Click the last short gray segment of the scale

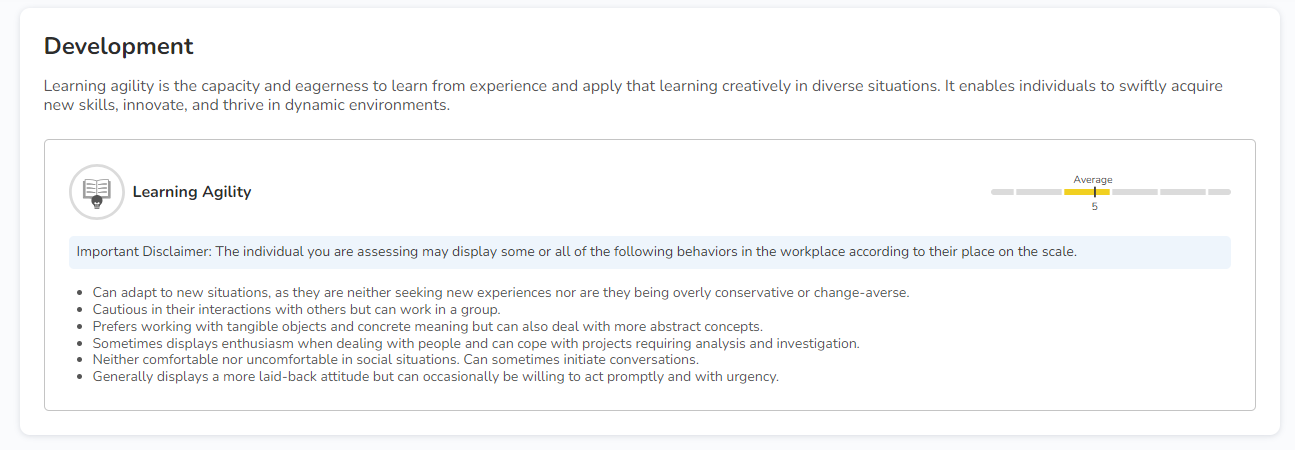pyautogui.click(x=1219, y=191)
